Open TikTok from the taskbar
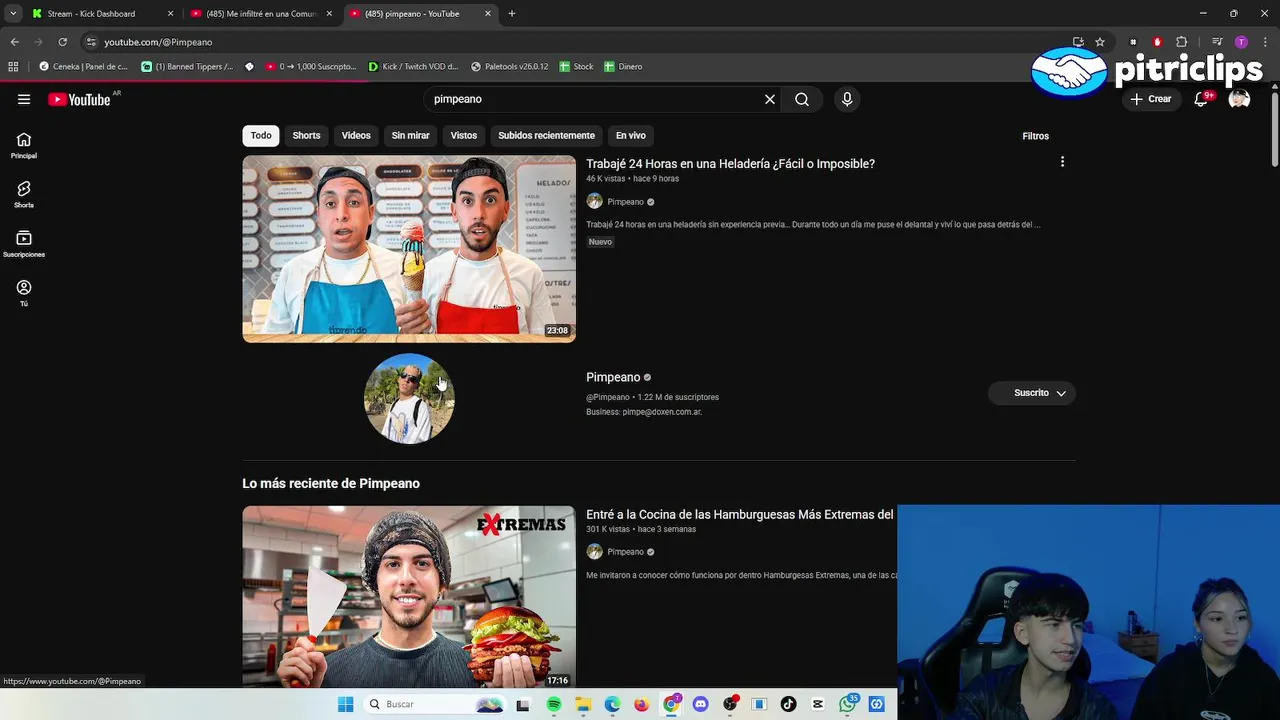The width and height of the screenshot is (1280, 720). [x=788, y=704]
